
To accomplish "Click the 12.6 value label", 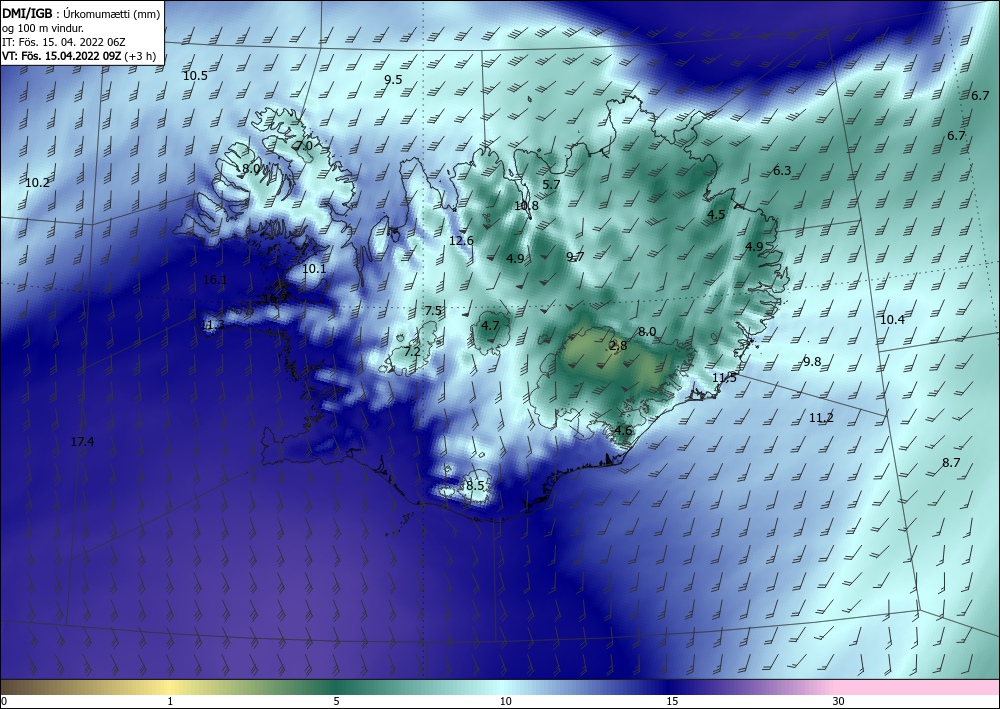I will coord(461,240).
